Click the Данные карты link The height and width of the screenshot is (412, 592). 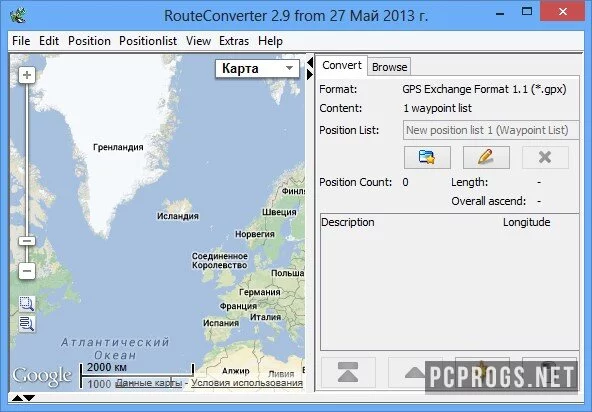(150, 383)
